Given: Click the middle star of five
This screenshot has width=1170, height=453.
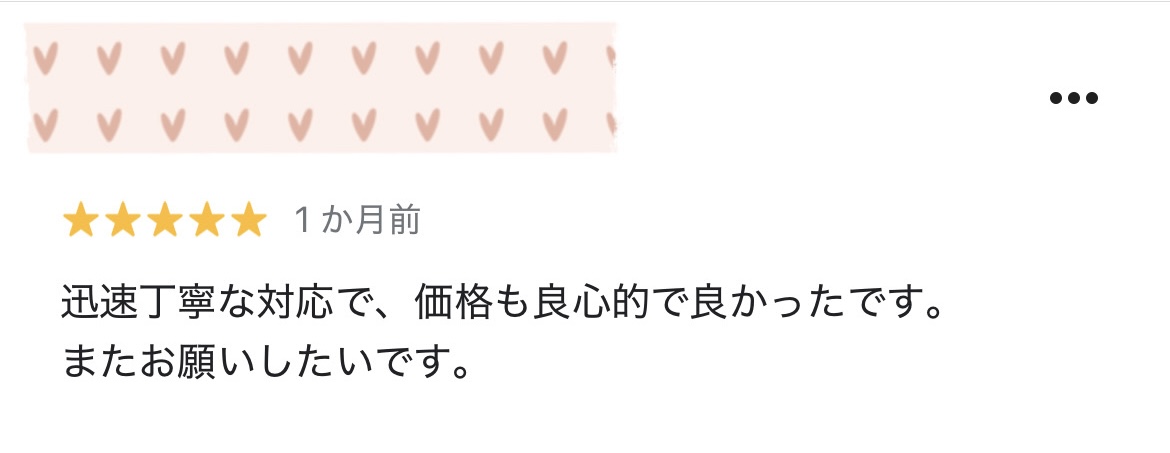Looking at the screenshot, I should coord(164,220).
